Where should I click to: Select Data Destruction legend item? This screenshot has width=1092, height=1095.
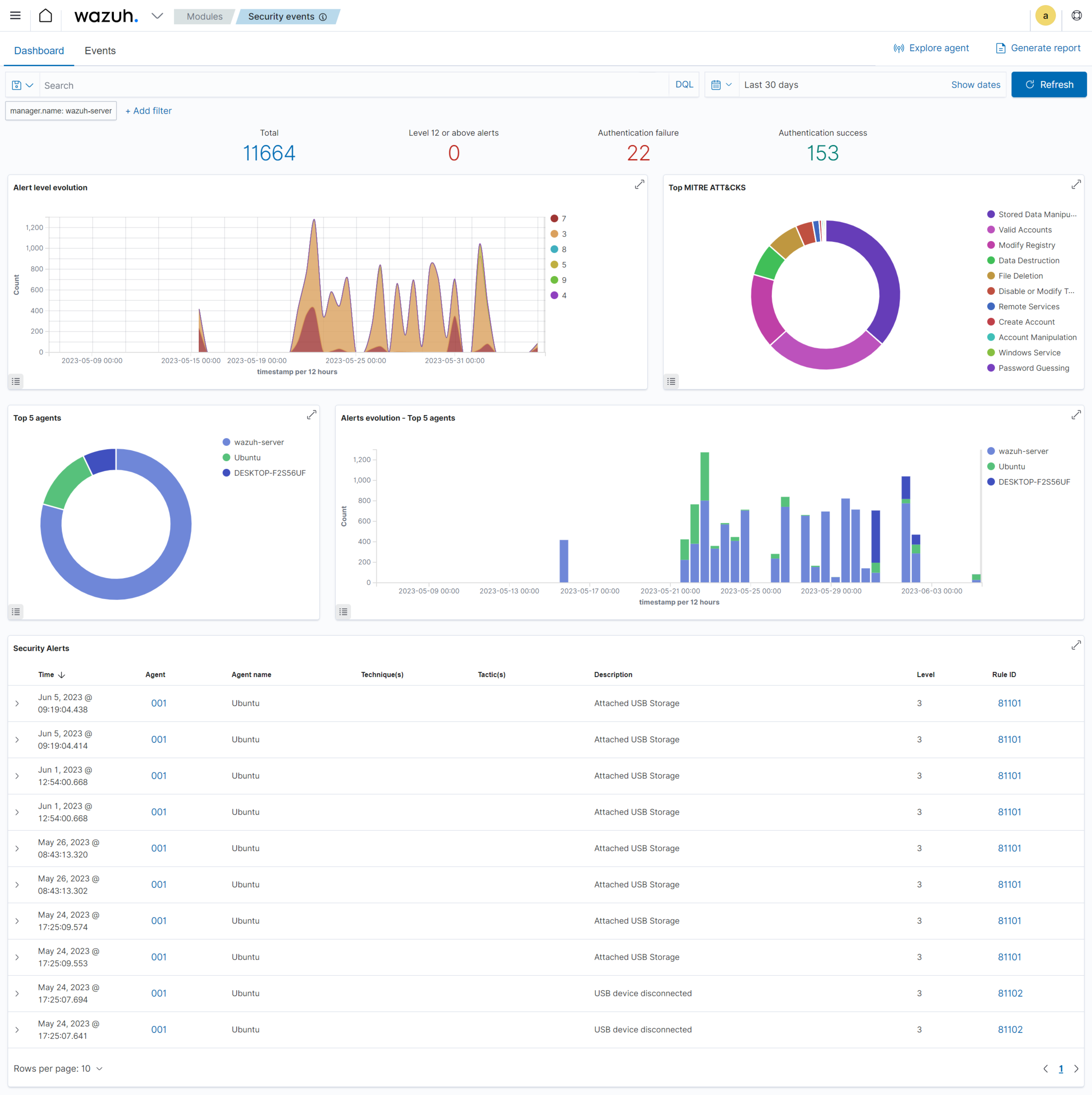pos(1023,260)
